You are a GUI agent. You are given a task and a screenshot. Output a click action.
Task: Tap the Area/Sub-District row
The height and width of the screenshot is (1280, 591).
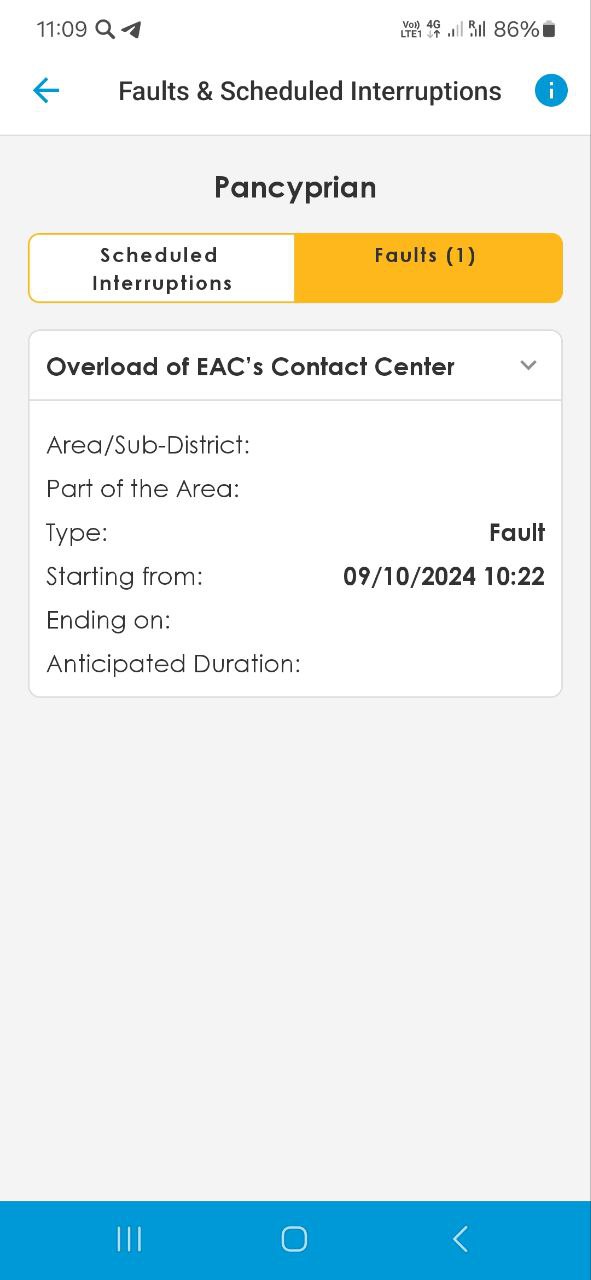(x=295, y=445)
